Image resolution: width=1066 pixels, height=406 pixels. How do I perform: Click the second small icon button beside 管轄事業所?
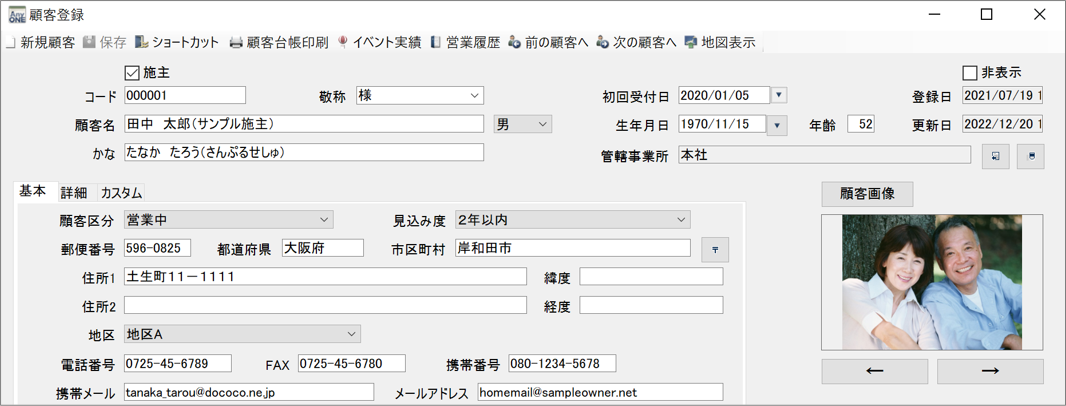pyautogui.click(x=1030, y=156)
